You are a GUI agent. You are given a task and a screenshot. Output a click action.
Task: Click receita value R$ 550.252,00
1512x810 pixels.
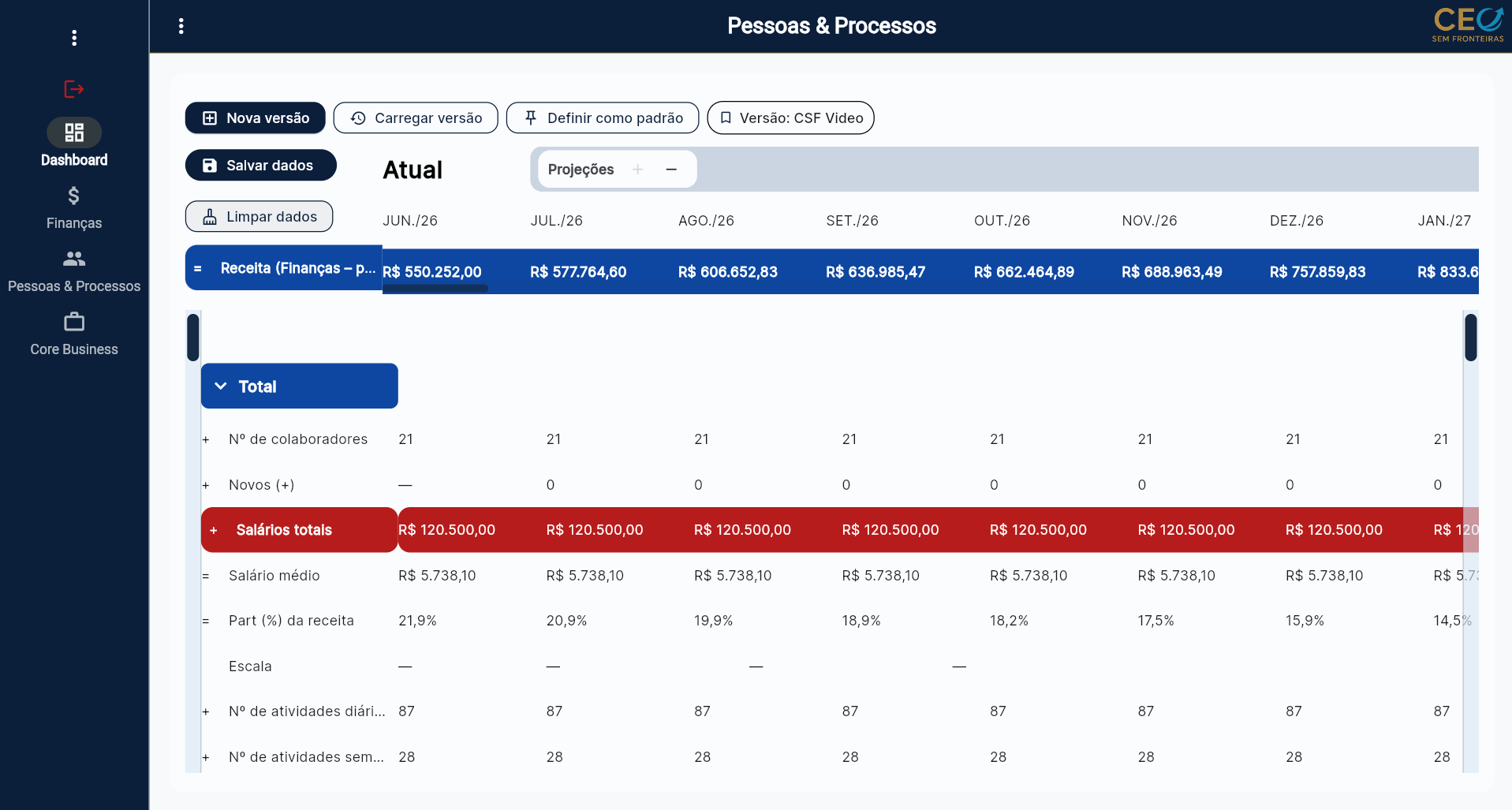[x=432, y=272]
